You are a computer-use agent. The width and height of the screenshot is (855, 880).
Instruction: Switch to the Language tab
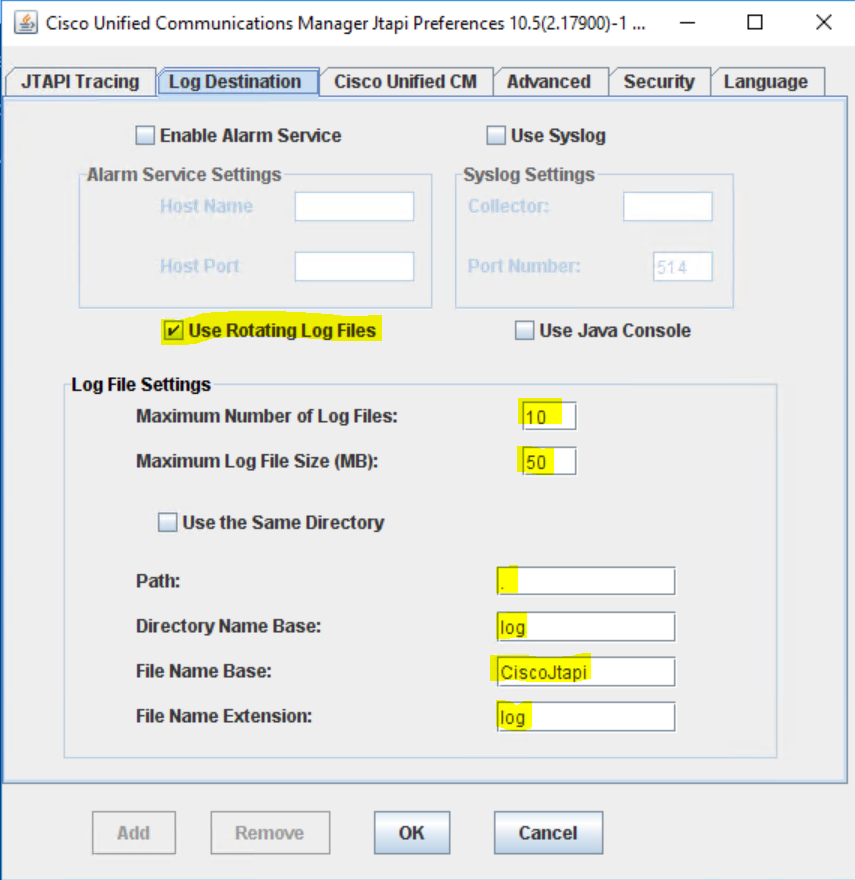(x=767, y=82)
